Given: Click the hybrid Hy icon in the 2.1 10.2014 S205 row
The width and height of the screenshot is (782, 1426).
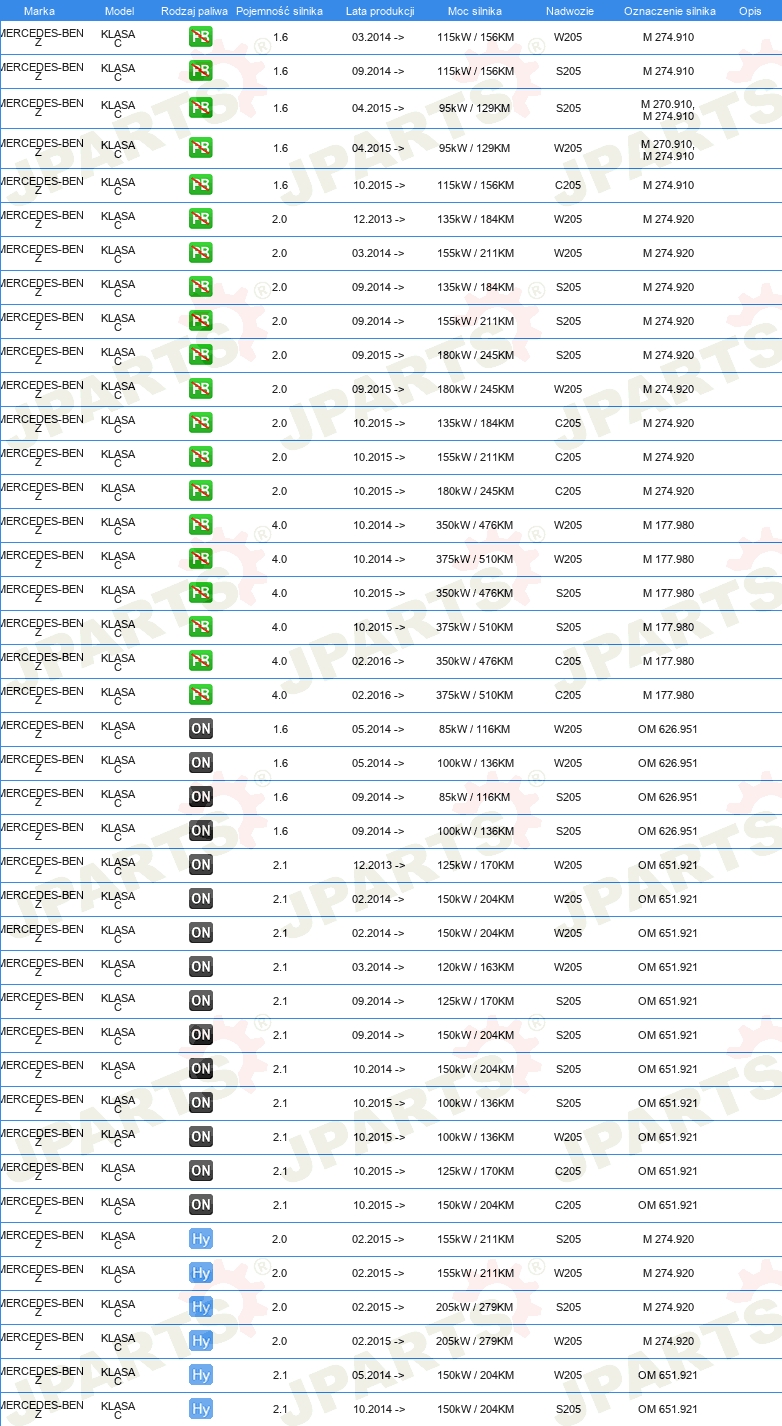Looking at the screenshot, I should point(201,1409).
